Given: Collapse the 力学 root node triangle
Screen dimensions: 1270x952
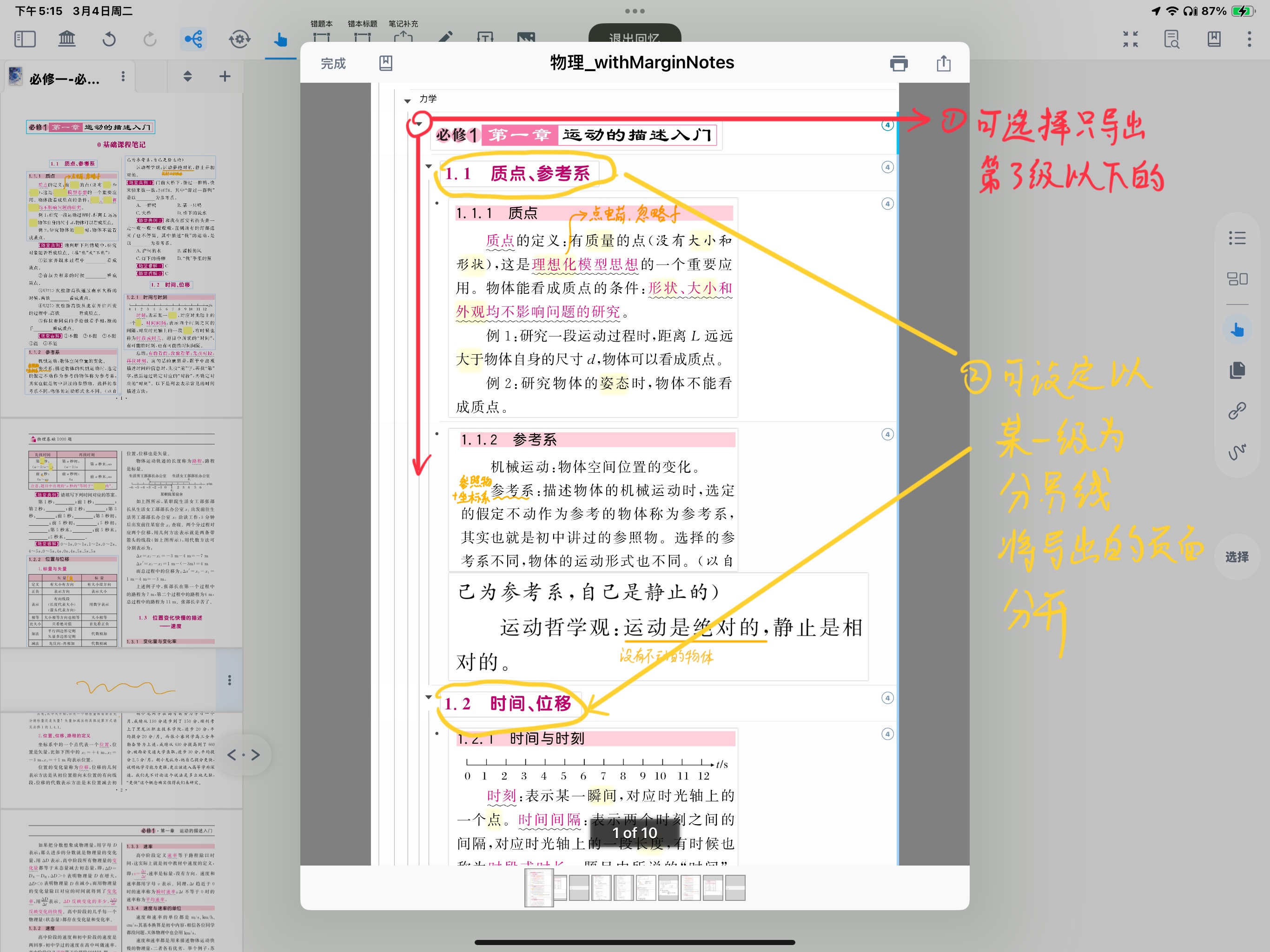Looking at the screenshot, I should coord(408,101).
